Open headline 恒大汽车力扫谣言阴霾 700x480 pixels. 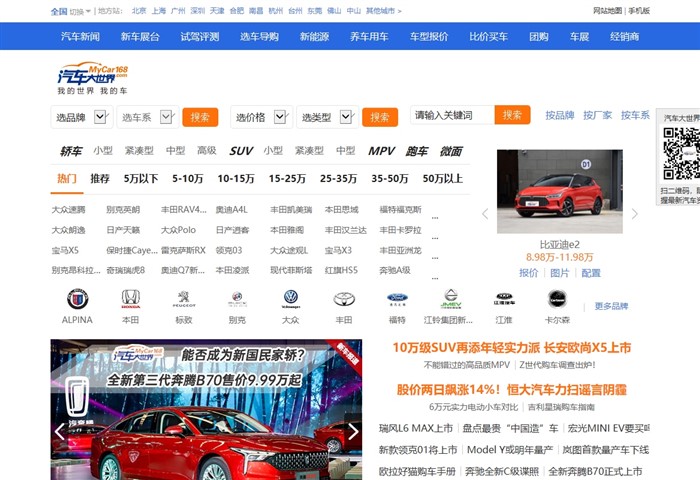512,389
